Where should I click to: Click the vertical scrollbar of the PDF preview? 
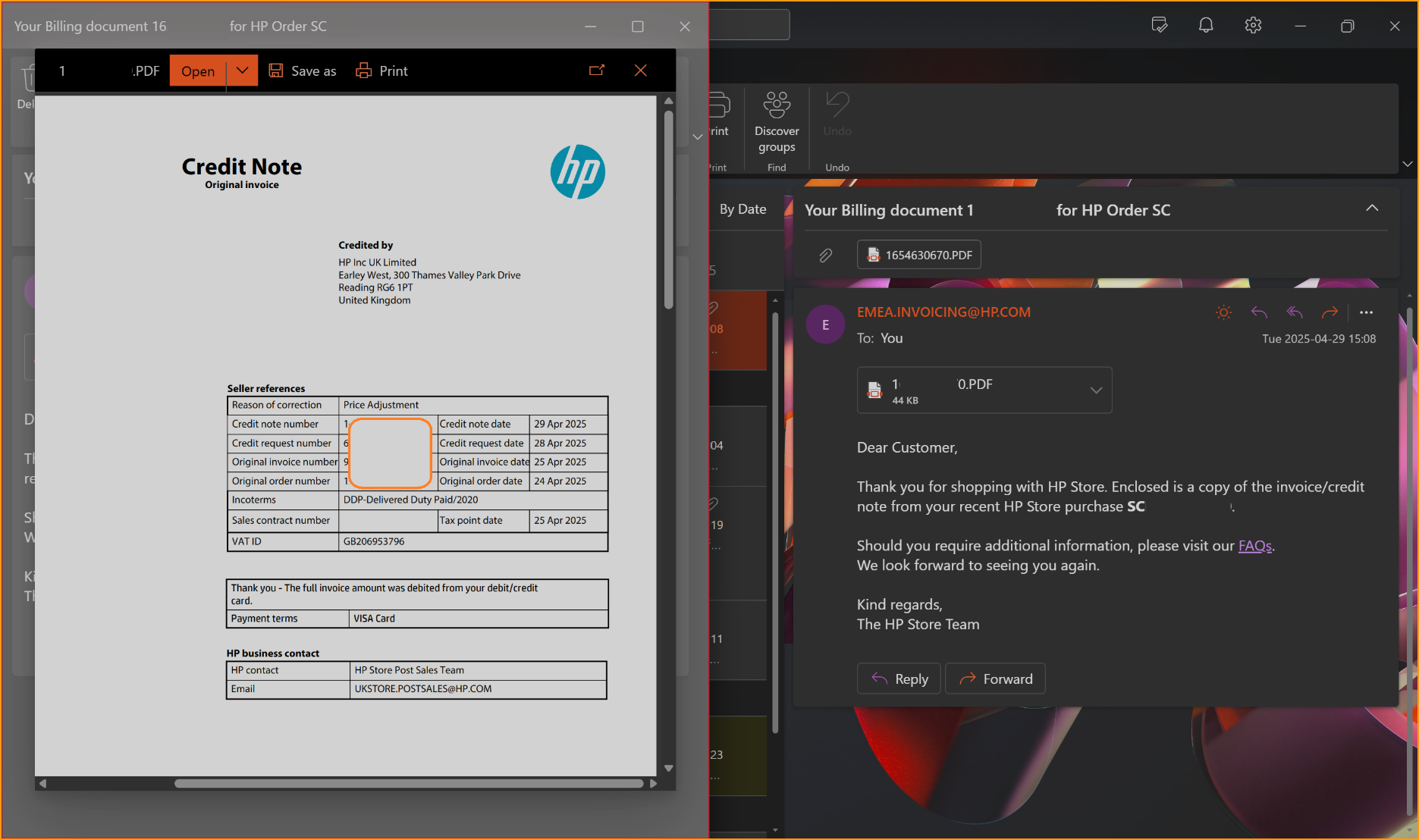coord(668,209)
